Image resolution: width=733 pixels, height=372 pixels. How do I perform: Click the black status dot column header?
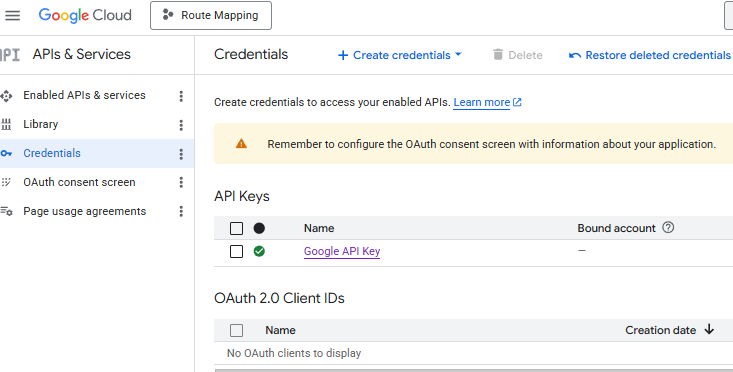pyautogui.click(x=259, y=228)
